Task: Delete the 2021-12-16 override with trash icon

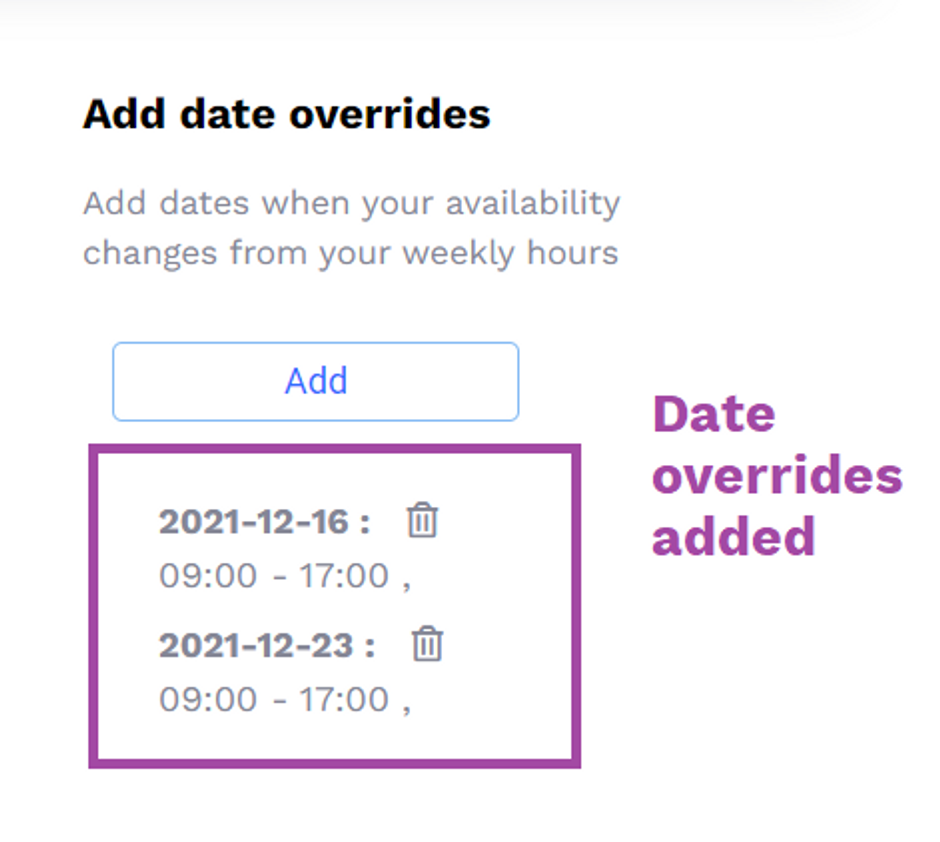Action: [x=422, y=520]
